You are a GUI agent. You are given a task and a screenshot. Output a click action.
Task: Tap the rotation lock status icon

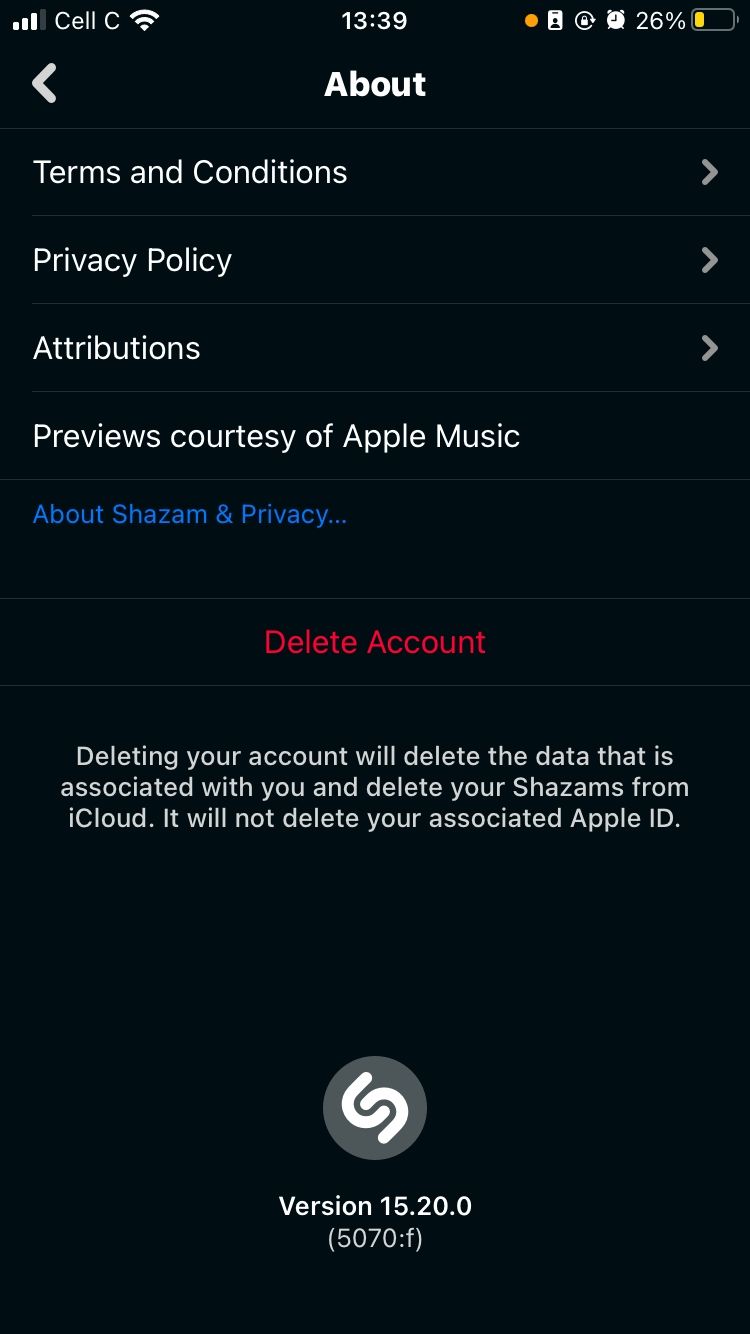click(585, 21)
